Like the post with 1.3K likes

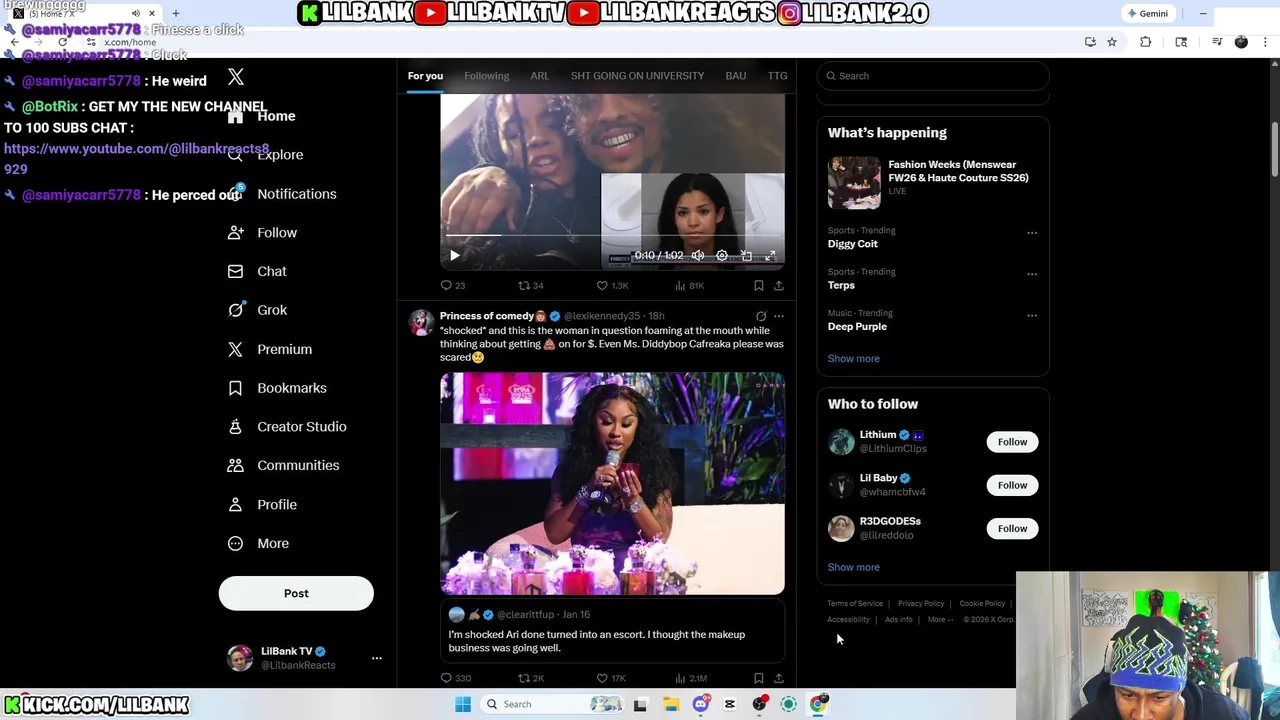(612, 286)
